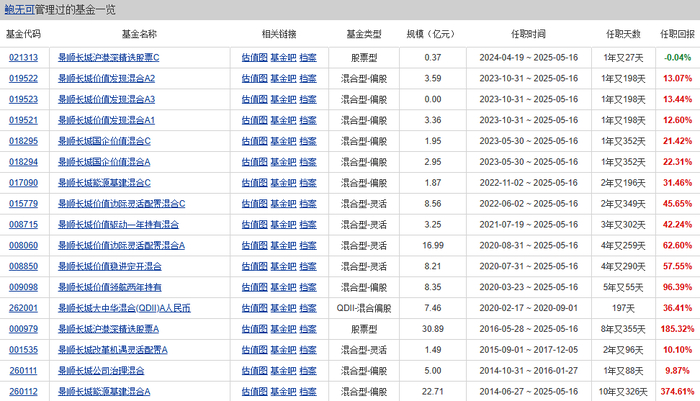Viewport: 700px width, 401px height.
Task: Open fund 景顺长城国企价值混合C
Action: pyautogui.click(x=104, y=141)
